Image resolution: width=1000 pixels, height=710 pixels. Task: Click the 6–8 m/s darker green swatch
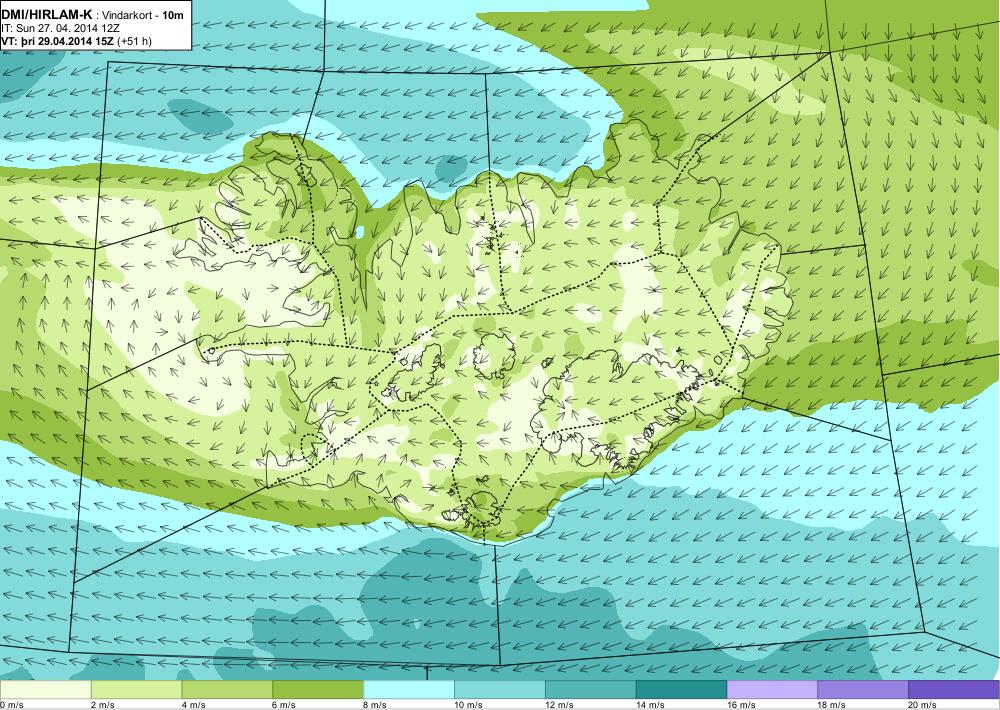(x=318, y=690)
